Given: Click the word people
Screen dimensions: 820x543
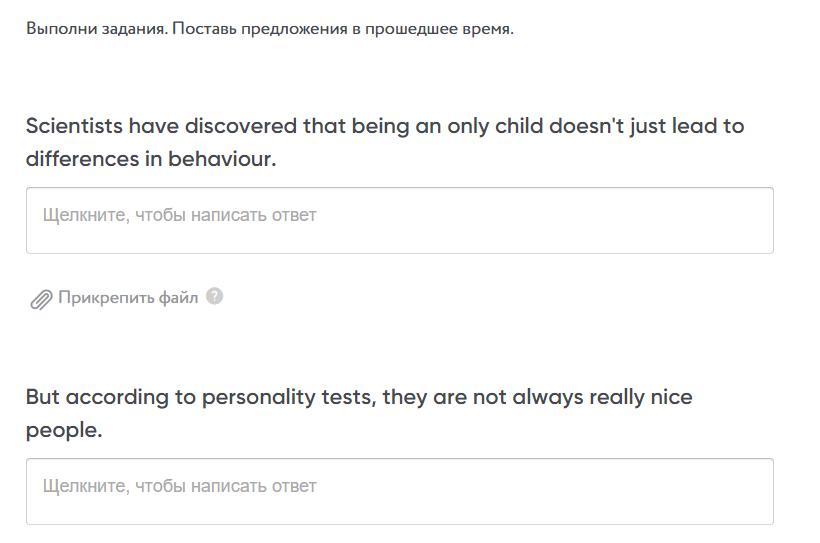Looking at the screenshot, I should tap(63, 430).
